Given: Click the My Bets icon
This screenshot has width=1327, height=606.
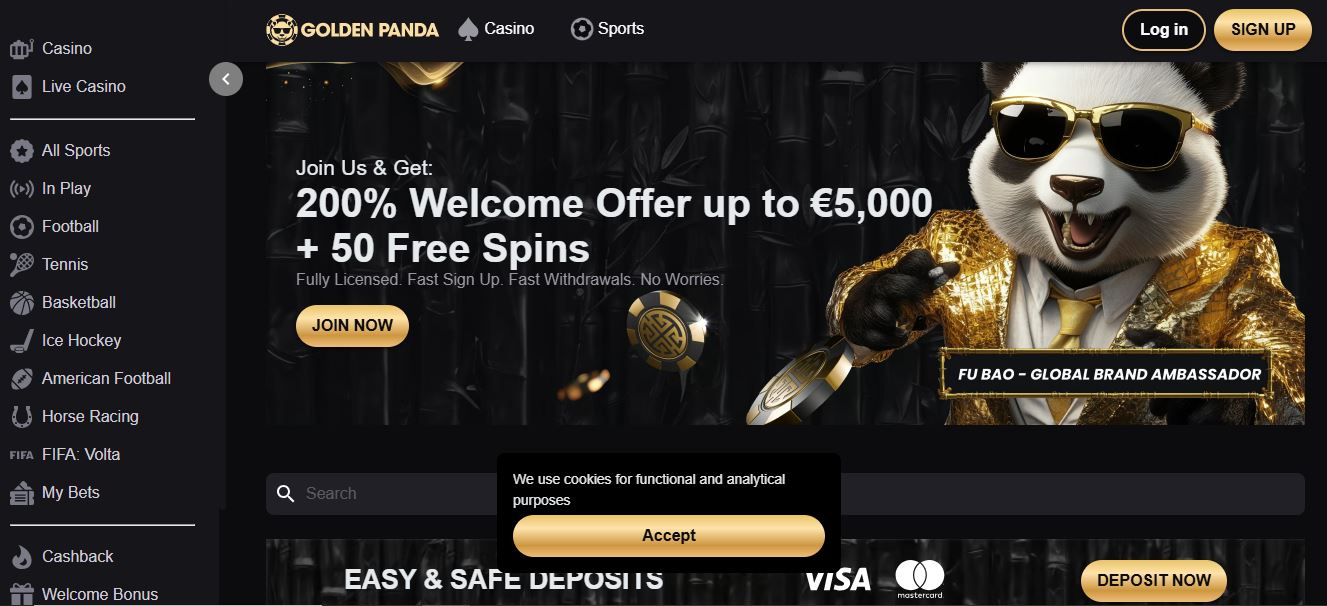Looking at the screenshot, I should (x=21, y=493).
